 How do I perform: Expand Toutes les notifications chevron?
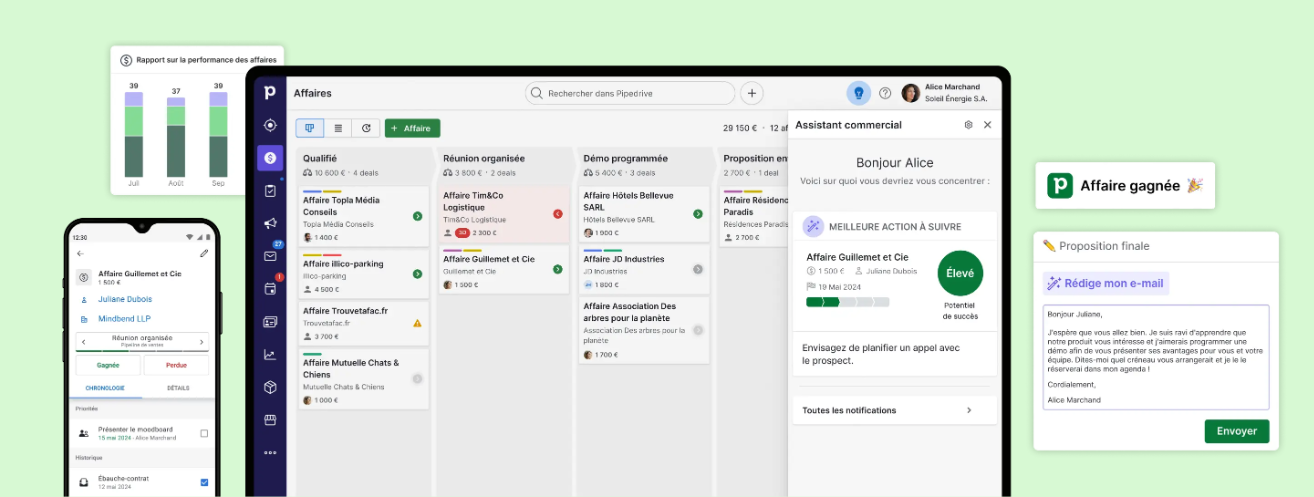[x=969, y=410]
